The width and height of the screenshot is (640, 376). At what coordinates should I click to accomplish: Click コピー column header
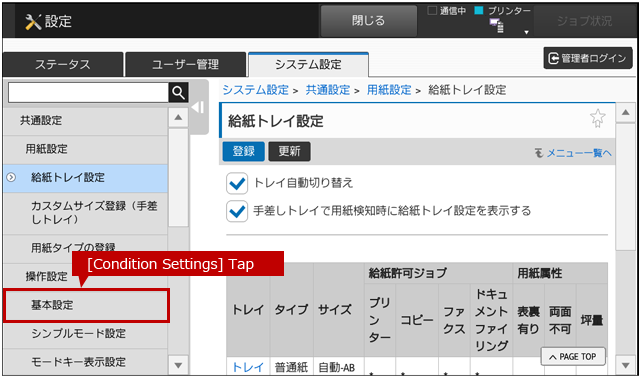click(x=417, y=320)
